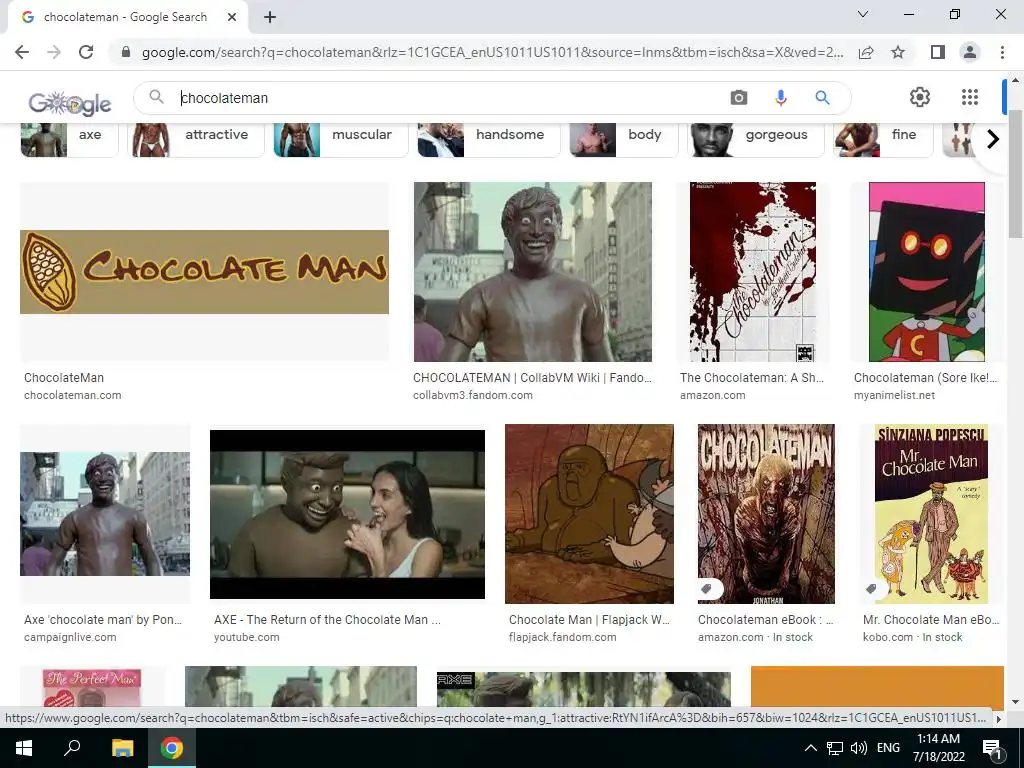Image resolution: width=1024 pixels, height=768 pixels.
Task: Click the browser Back arrow
Action: pos(22,52)
